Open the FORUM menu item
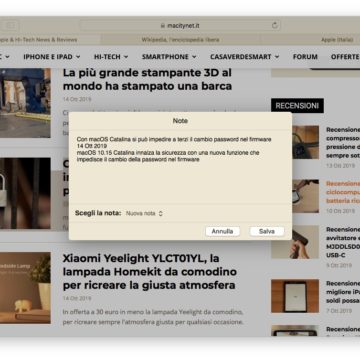Screen dimensions: 360x360 [305, 57]
